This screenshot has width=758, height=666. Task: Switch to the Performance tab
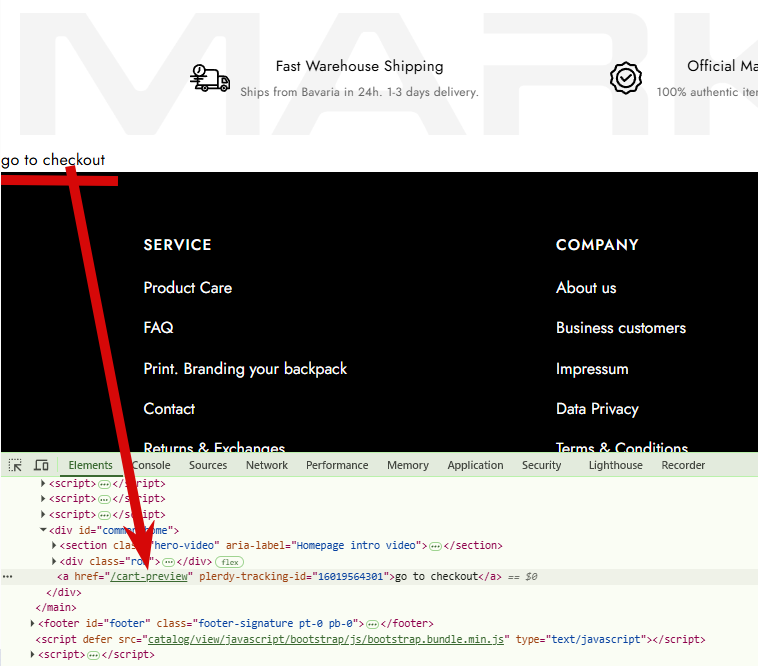pos(337,465)
